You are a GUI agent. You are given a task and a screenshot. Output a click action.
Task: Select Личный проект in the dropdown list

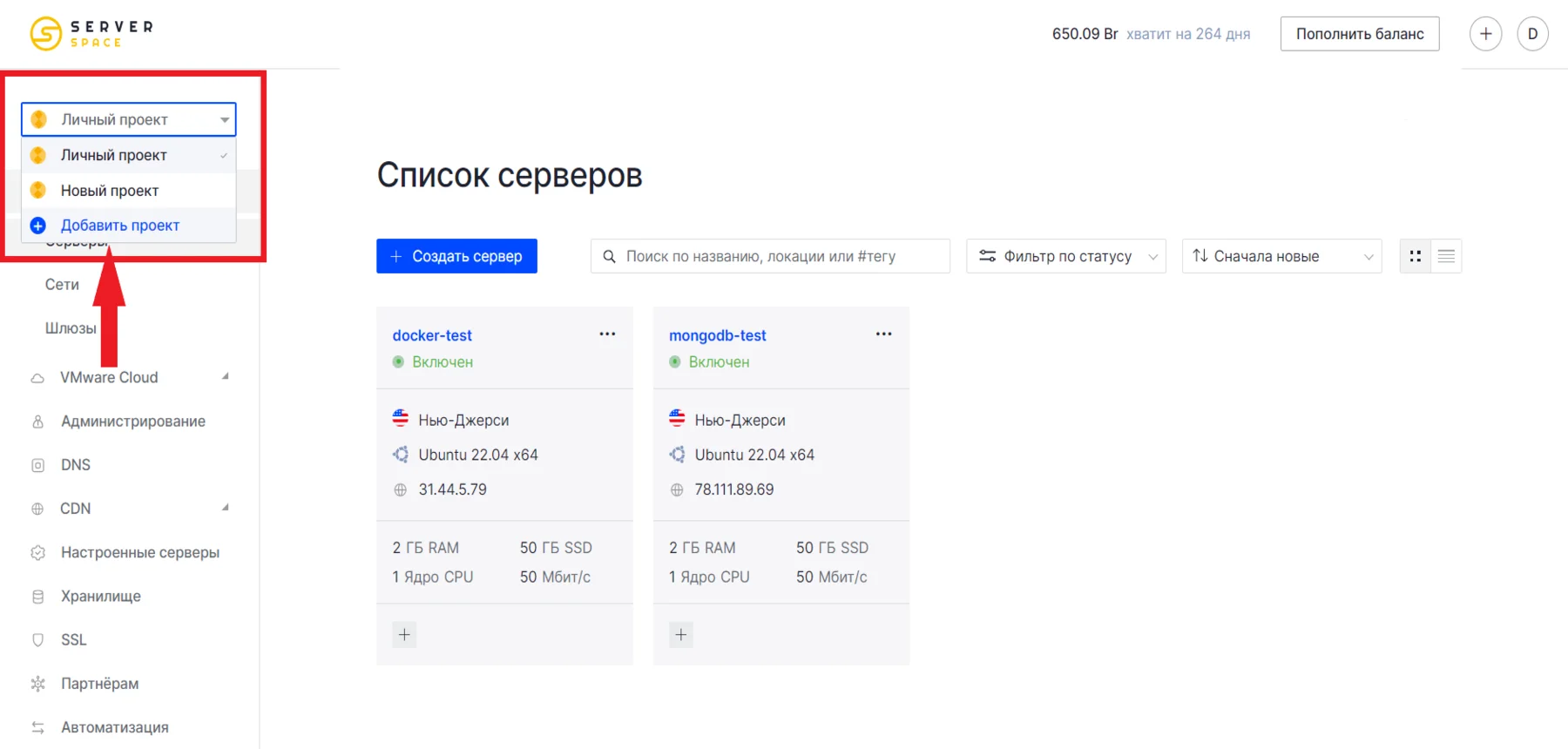(x=129, y=155)
